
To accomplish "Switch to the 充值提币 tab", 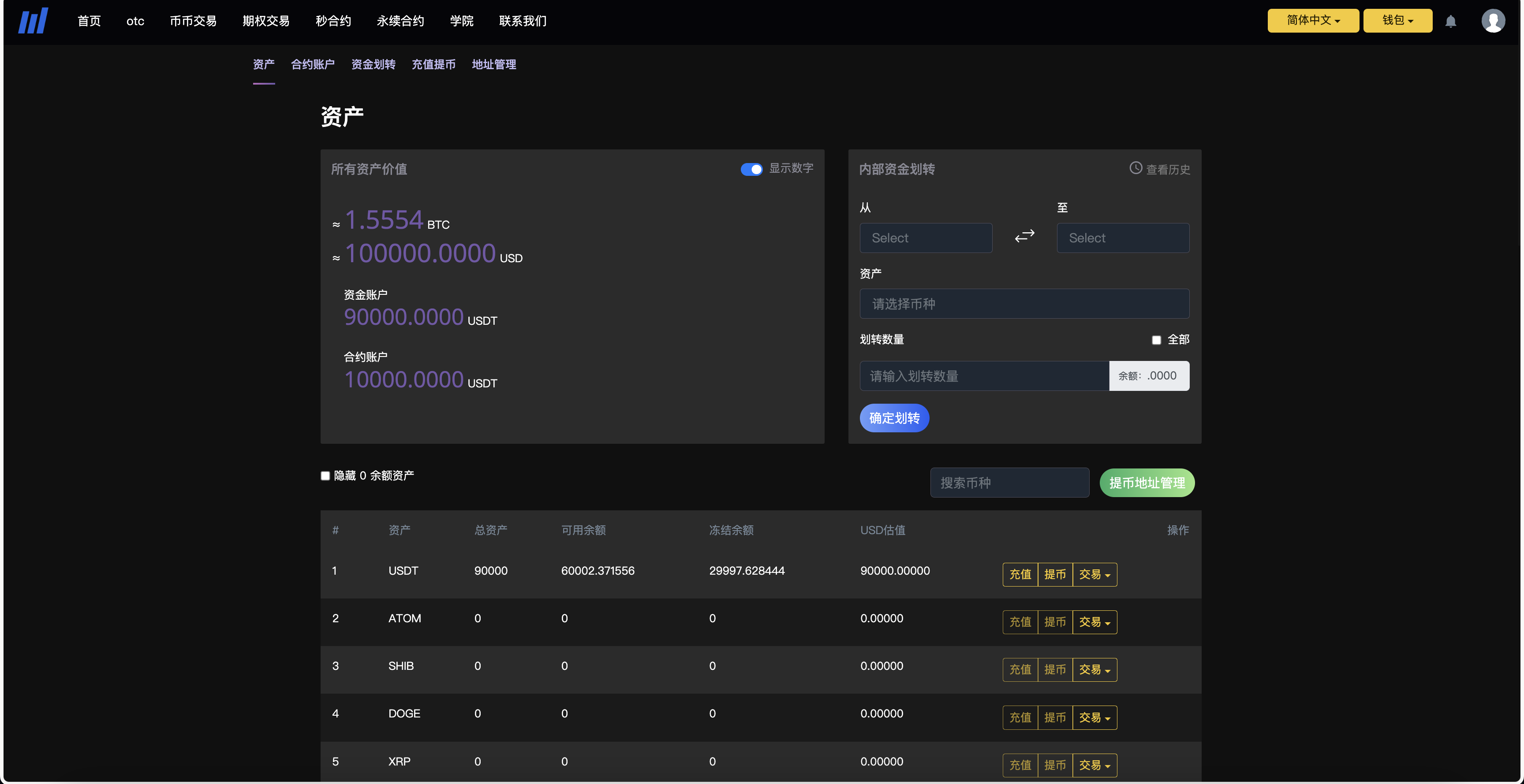I will coord(433,64).
